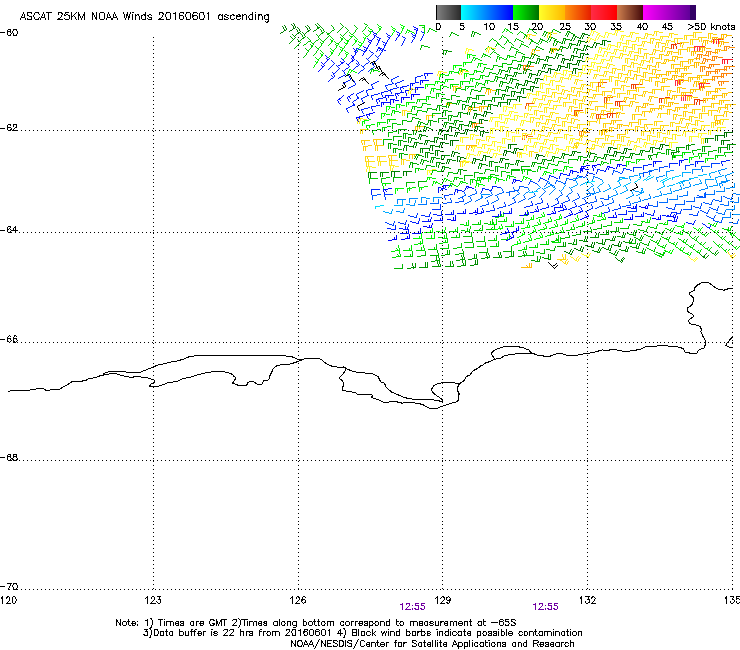This screenshot has width=740, height=650.
Task: Click the '-60' latitude label
Action: (x=9, y=33)
